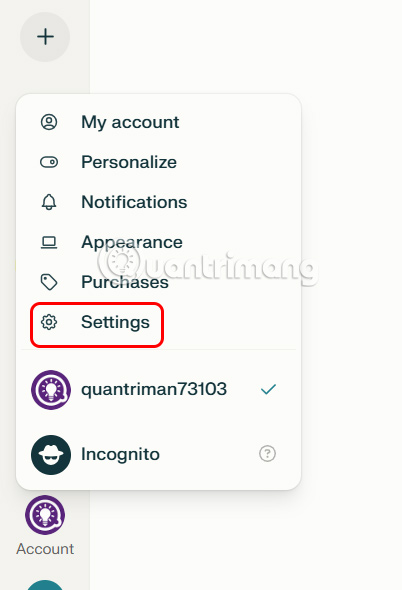Image resolution: width=402 pixels, height=590 pixels.
Task: Open Notifications menu item
Action: click(x=158, y=202)
